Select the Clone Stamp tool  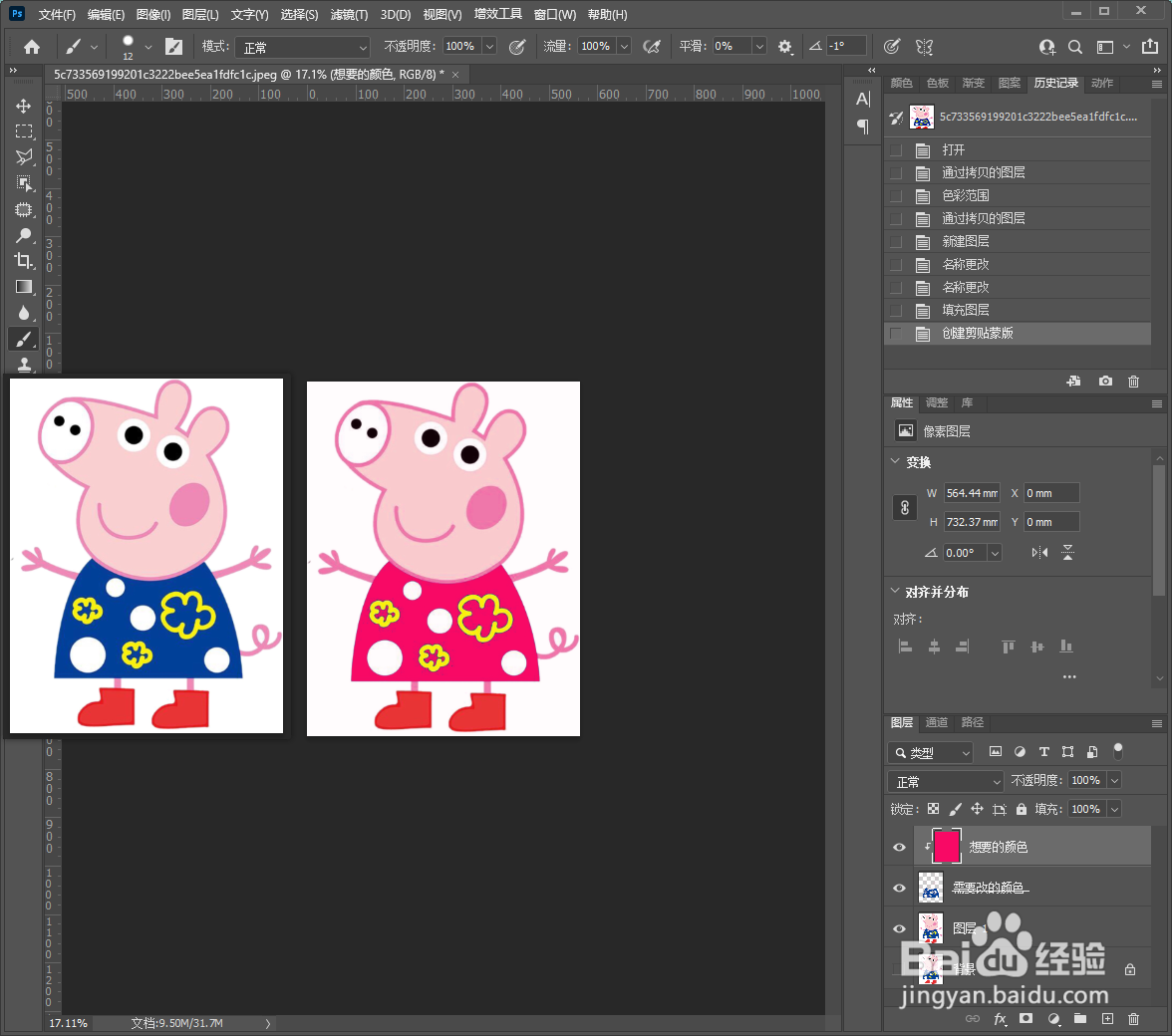pos(24,364)
